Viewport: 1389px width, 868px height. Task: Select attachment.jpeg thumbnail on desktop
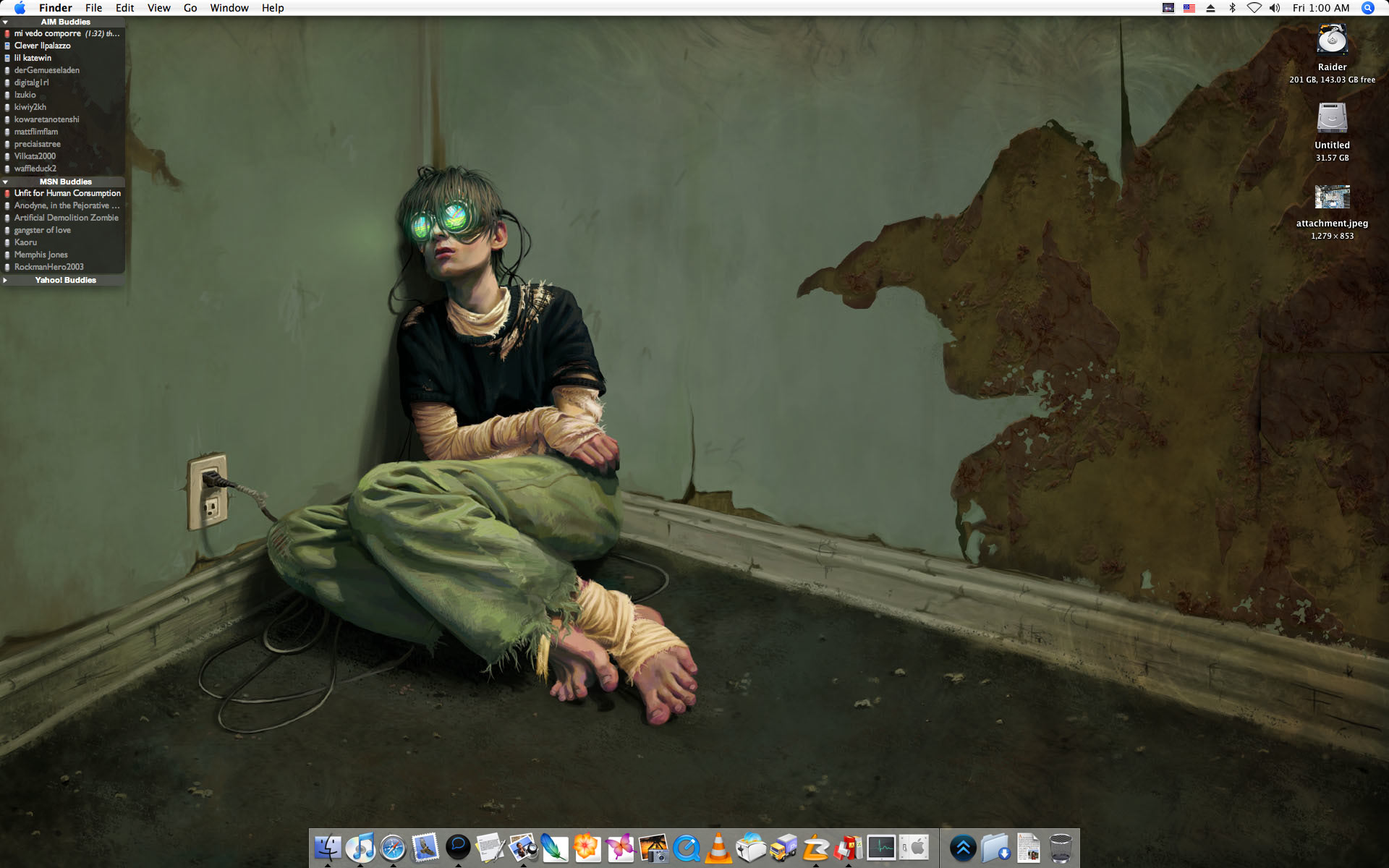click(1332, 197)
